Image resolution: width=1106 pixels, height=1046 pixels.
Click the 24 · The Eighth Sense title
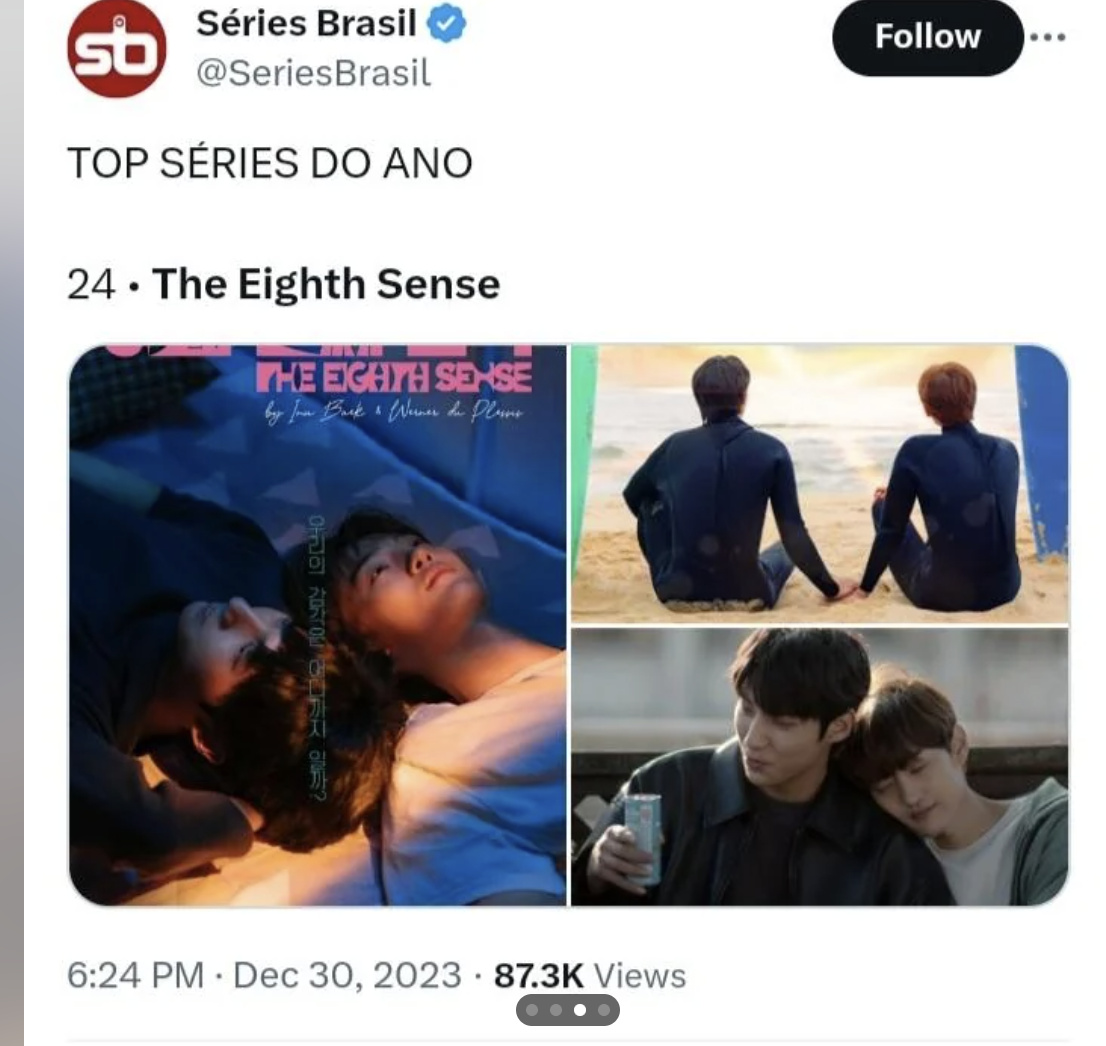pyautogui.click(x=284, y=284)
